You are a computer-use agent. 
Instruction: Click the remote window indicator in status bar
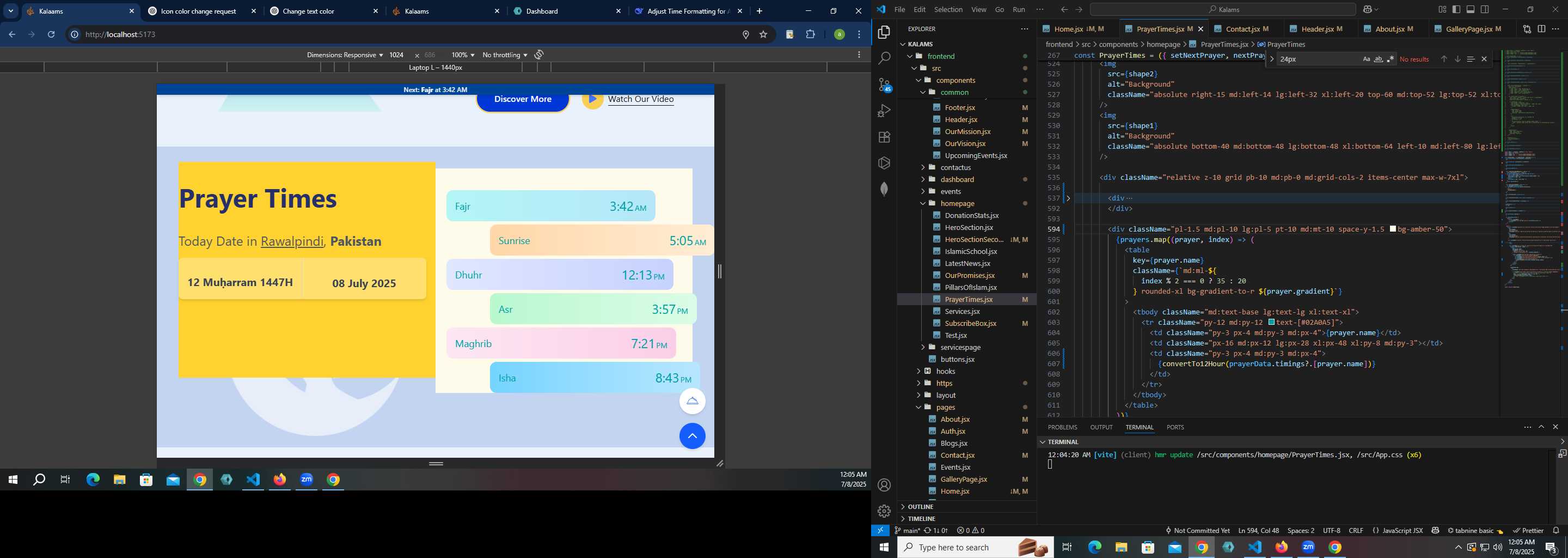pyautogui.click(x=880, y=531)
